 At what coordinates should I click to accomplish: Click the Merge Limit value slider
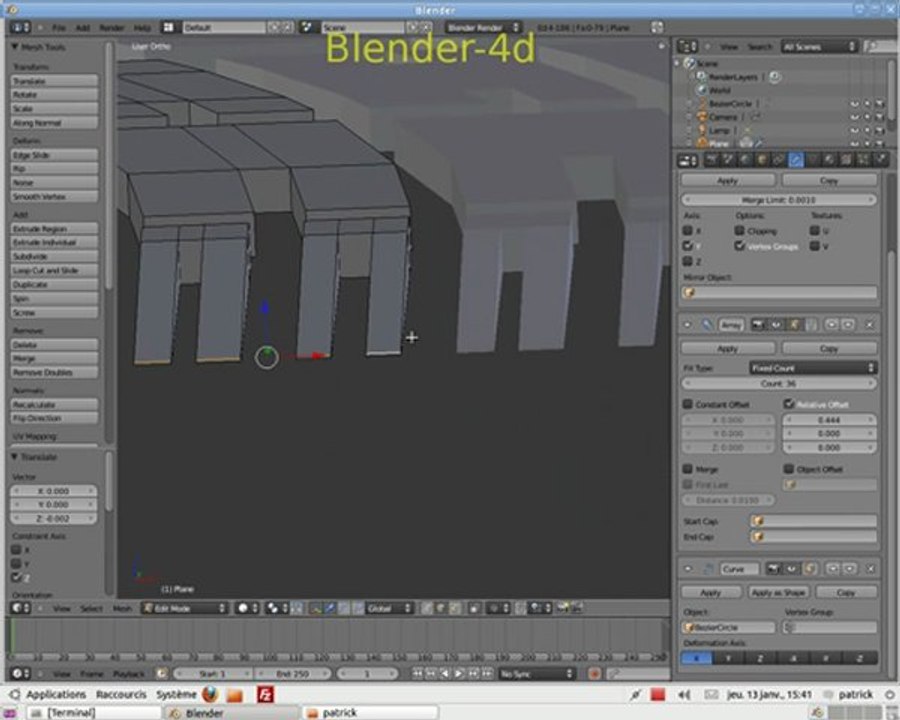pos(779,200)
